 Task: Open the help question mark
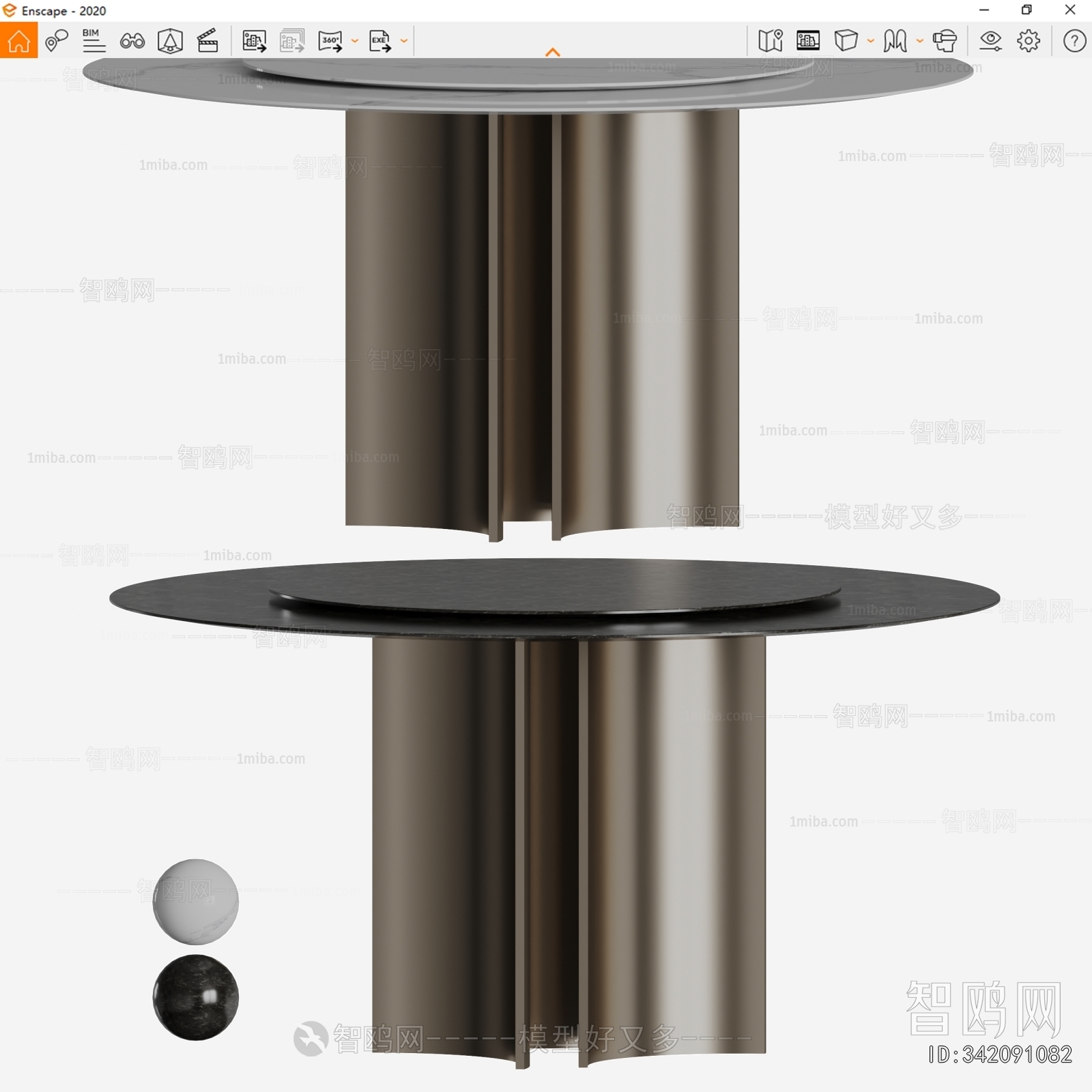tap(1074, 41)
